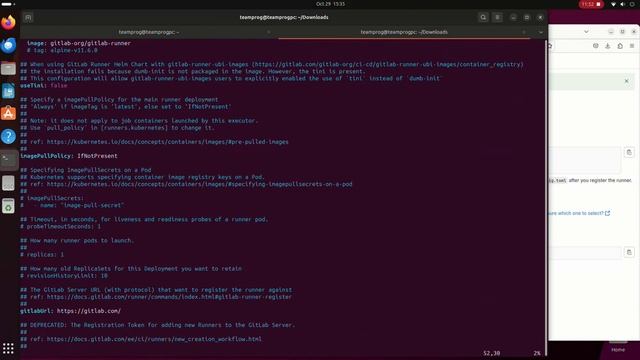Click the '# imagePullSecrets:' comment line
The height and width of the screenshot is (360, 640).
click(52, 198)
